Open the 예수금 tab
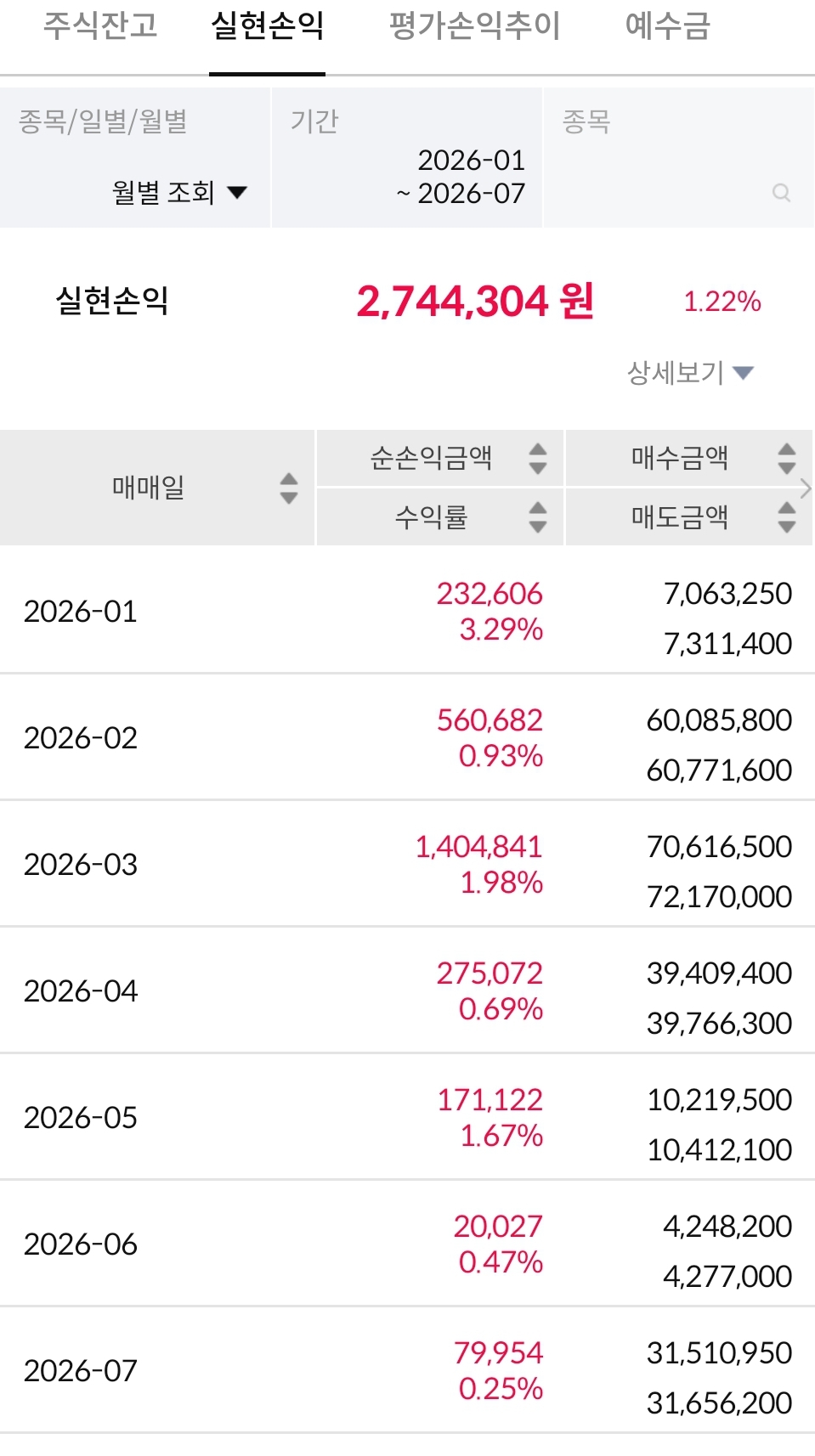This screenshot has height=1456, width=815. tap(667, 25)
